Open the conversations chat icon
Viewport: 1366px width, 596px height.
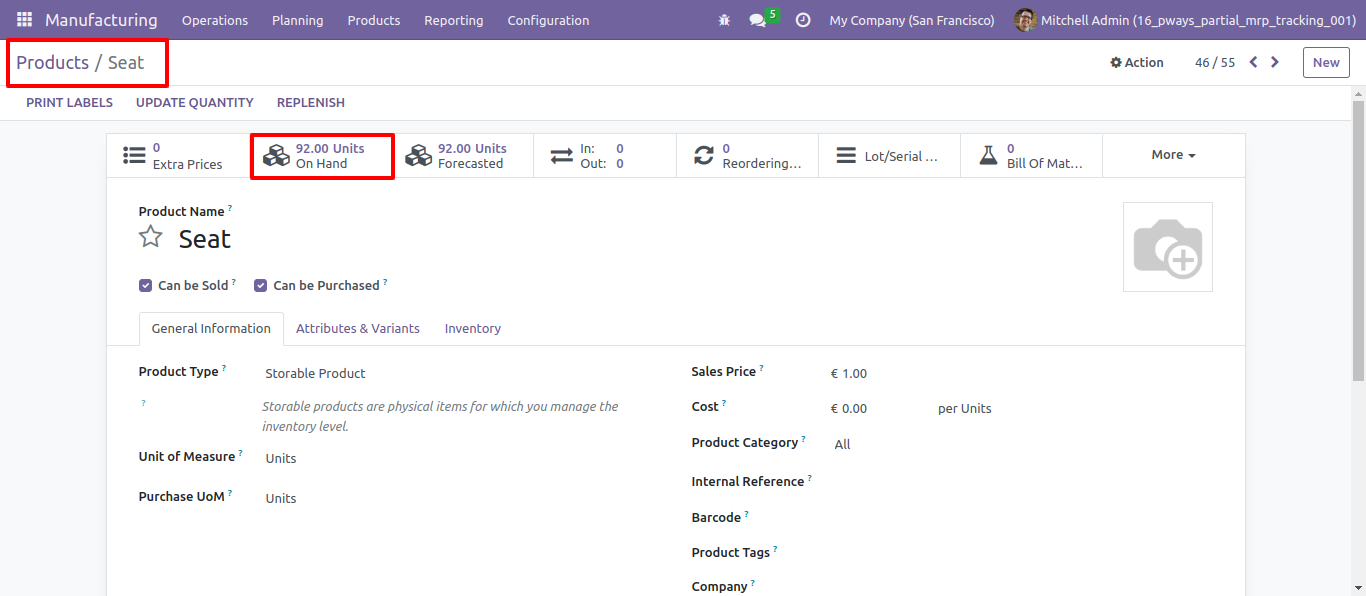757,20
